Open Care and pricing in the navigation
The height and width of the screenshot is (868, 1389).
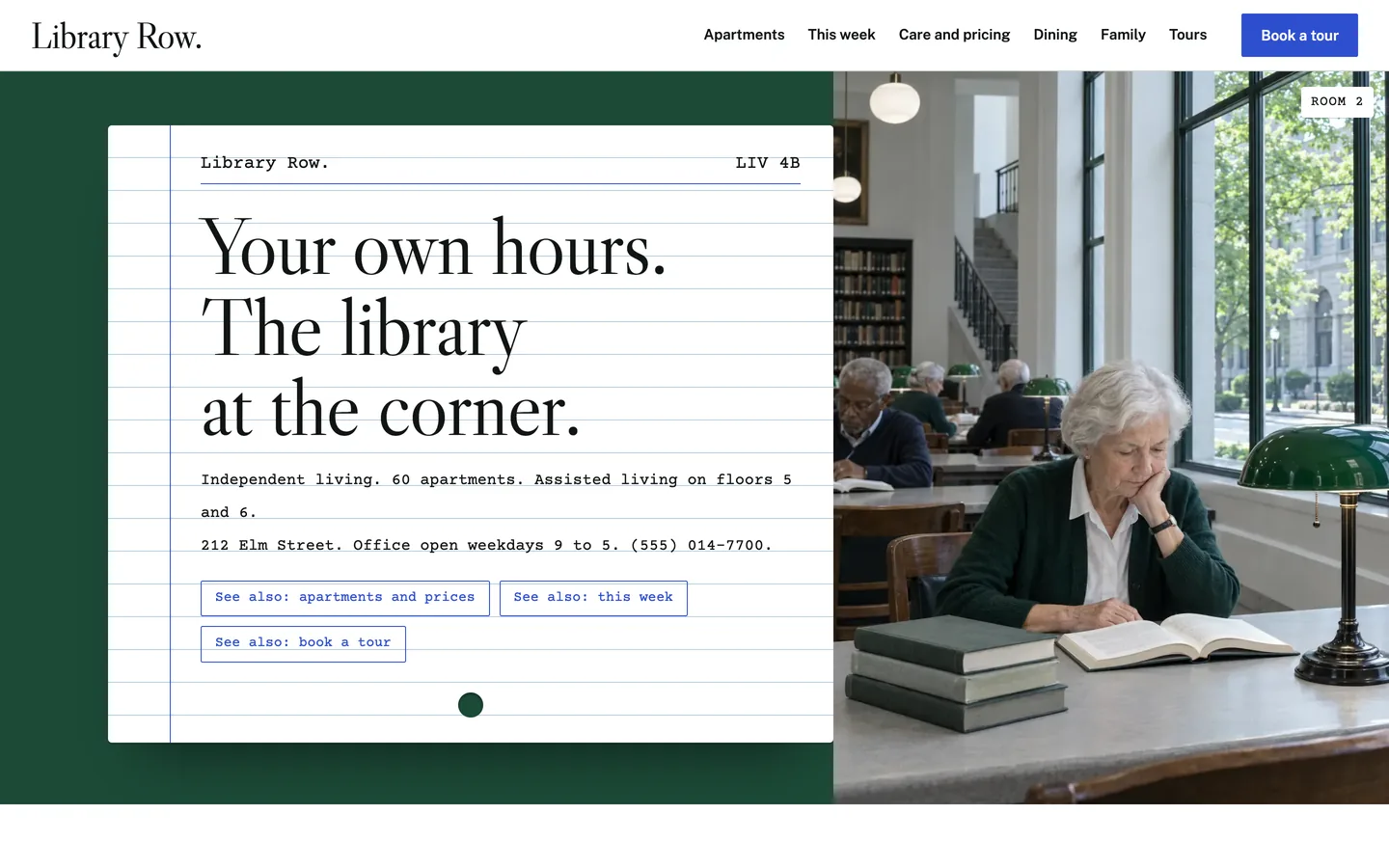(954, 35)
